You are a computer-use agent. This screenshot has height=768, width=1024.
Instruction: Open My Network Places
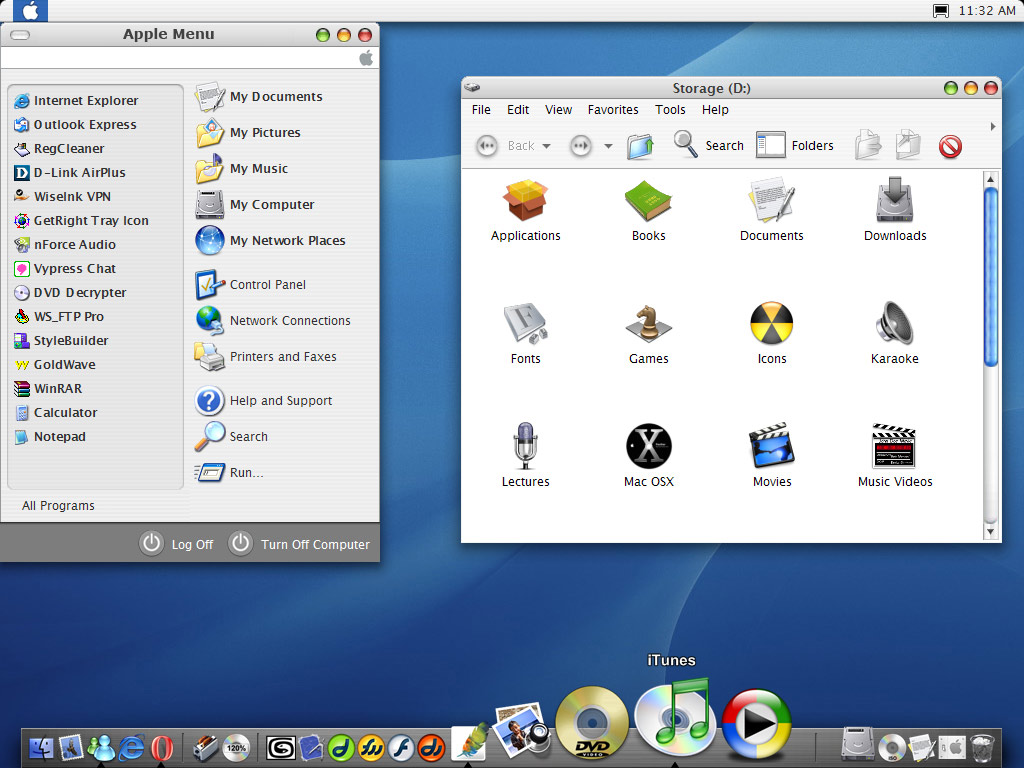pyautogui.click(x=270, y=240)
